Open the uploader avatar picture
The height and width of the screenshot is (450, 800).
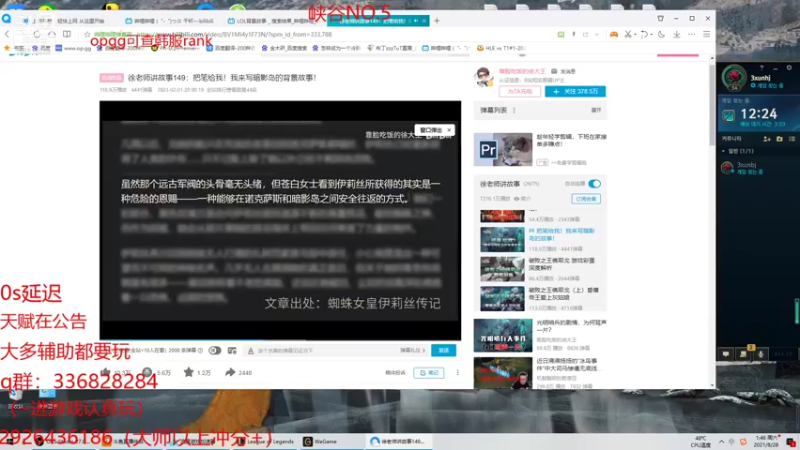click(483, 77)
